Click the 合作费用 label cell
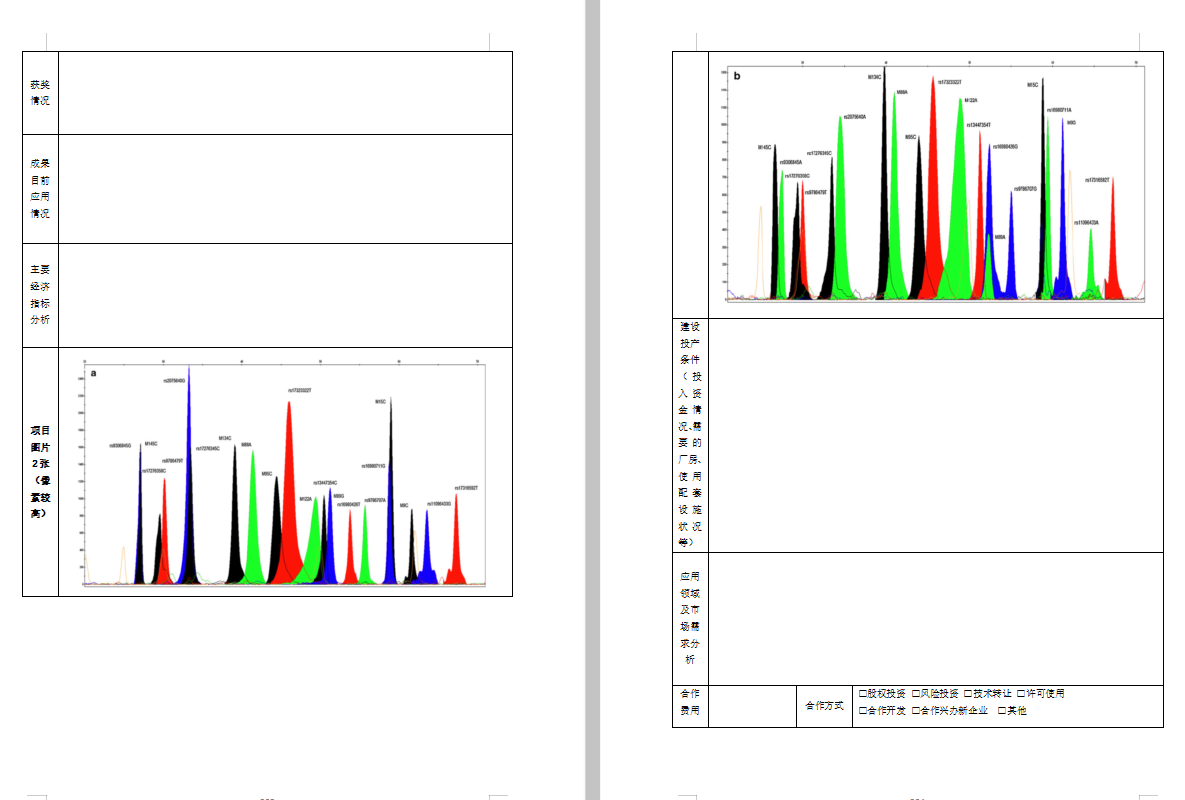1185x800 pixels. [x=690, y=706]
